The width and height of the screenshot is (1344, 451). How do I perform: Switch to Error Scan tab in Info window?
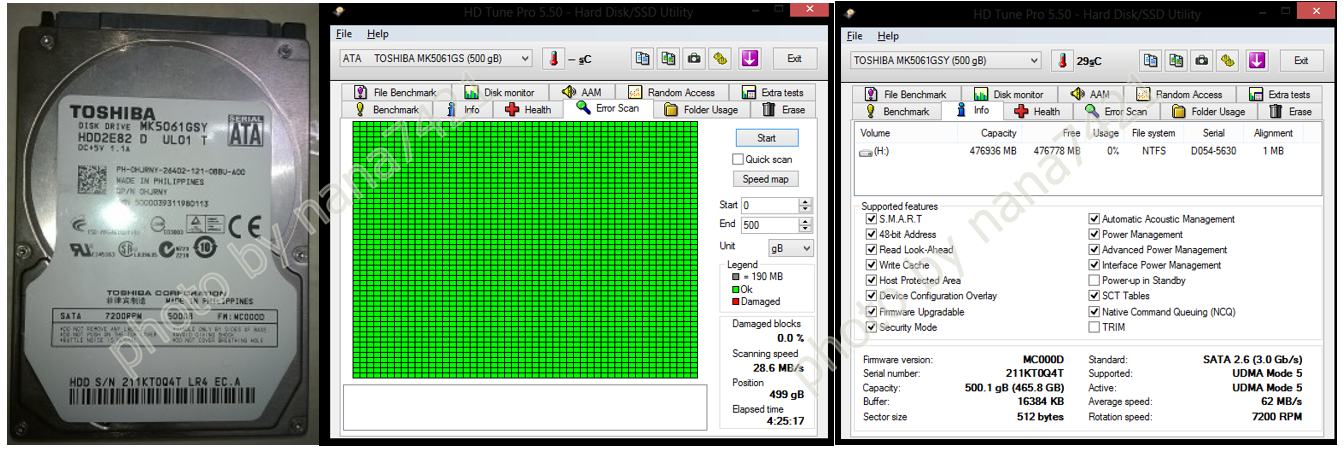pos(1116,112)
